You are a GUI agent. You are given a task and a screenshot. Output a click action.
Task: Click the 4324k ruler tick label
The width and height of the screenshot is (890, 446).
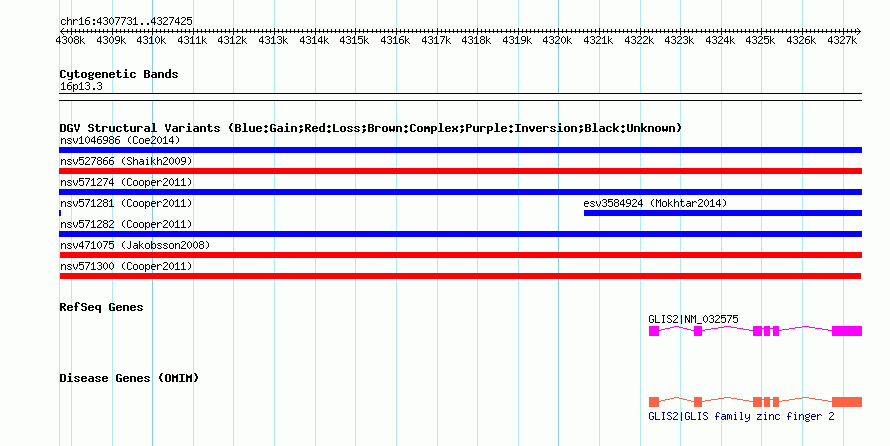720,40
